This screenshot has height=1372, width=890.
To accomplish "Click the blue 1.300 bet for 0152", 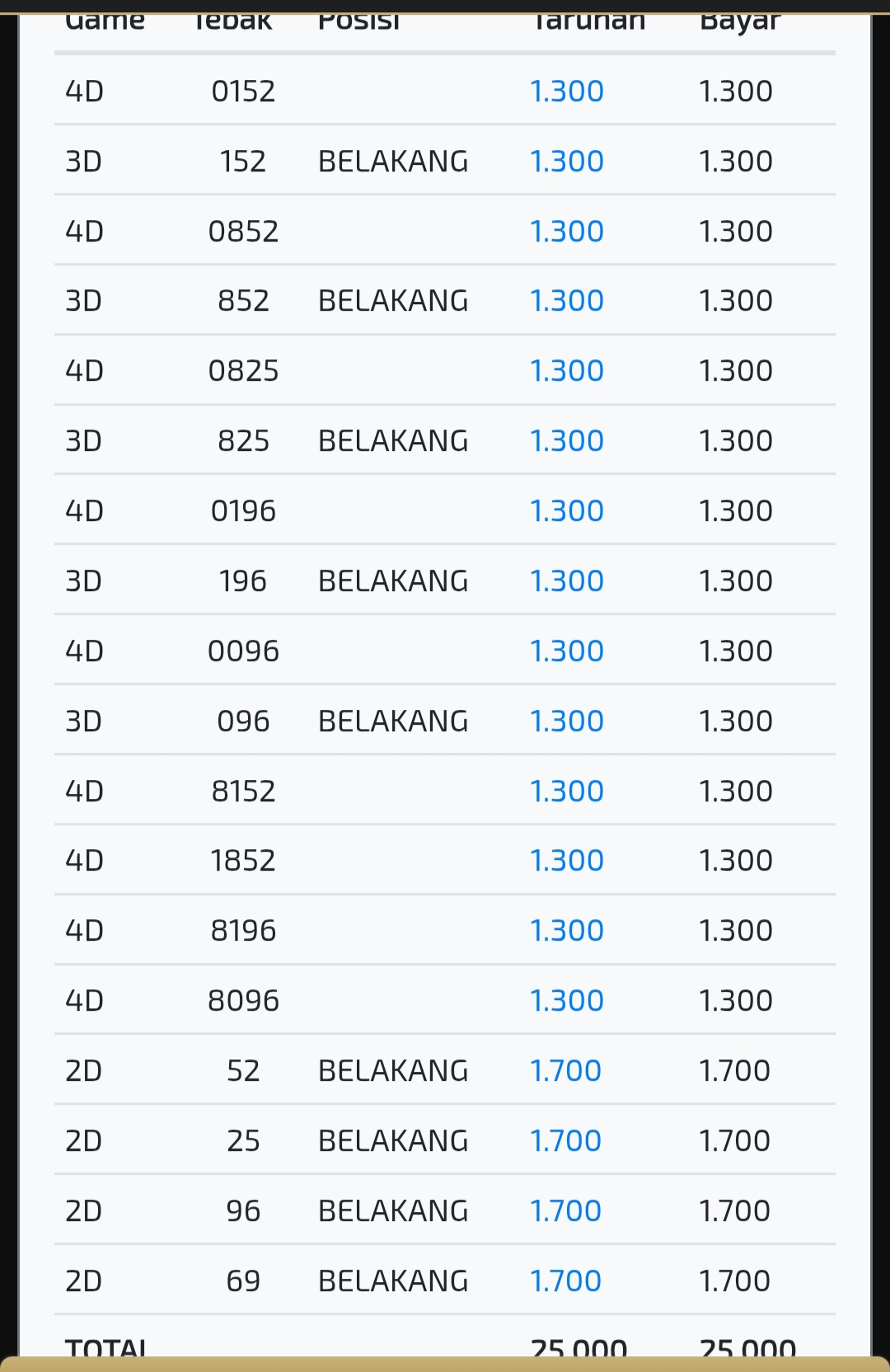I will tap(567, 91).
